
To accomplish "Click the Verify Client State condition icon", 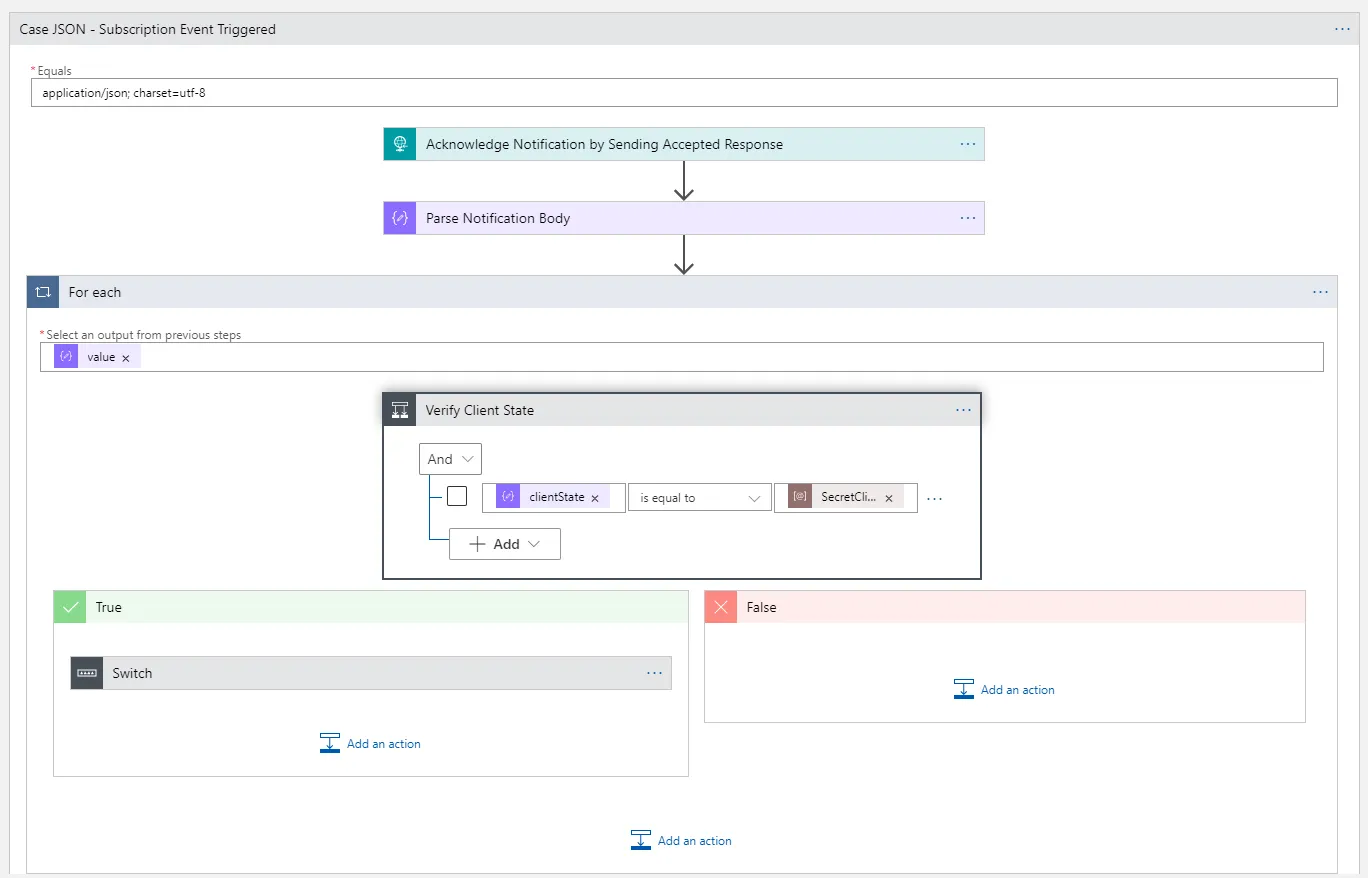I will pos(400,410).
